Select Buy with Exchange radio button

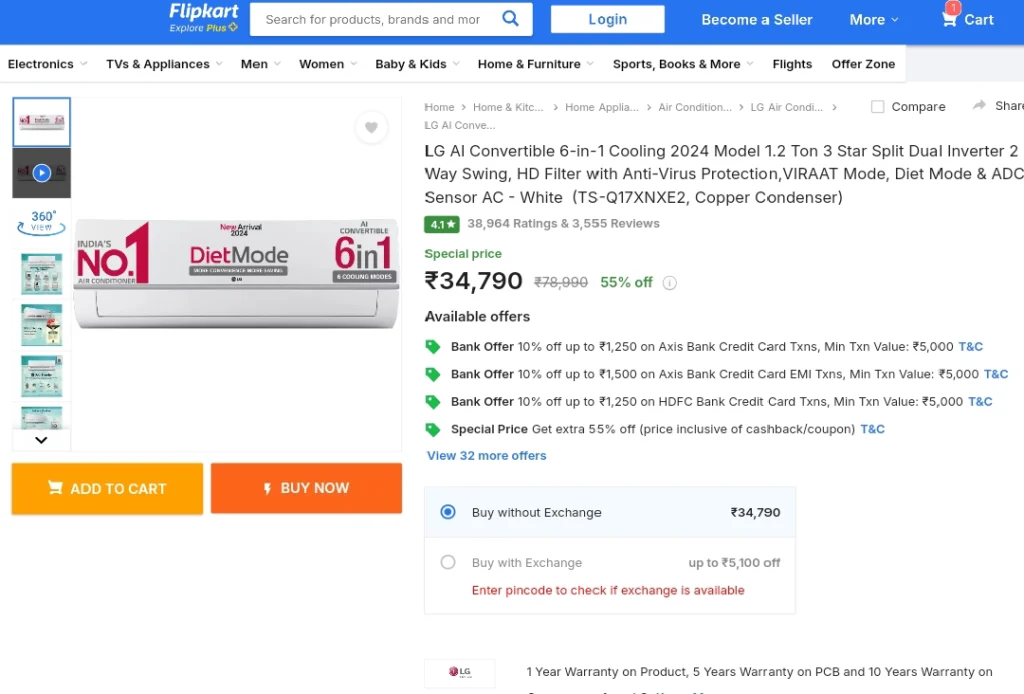(x=448, y=562)
